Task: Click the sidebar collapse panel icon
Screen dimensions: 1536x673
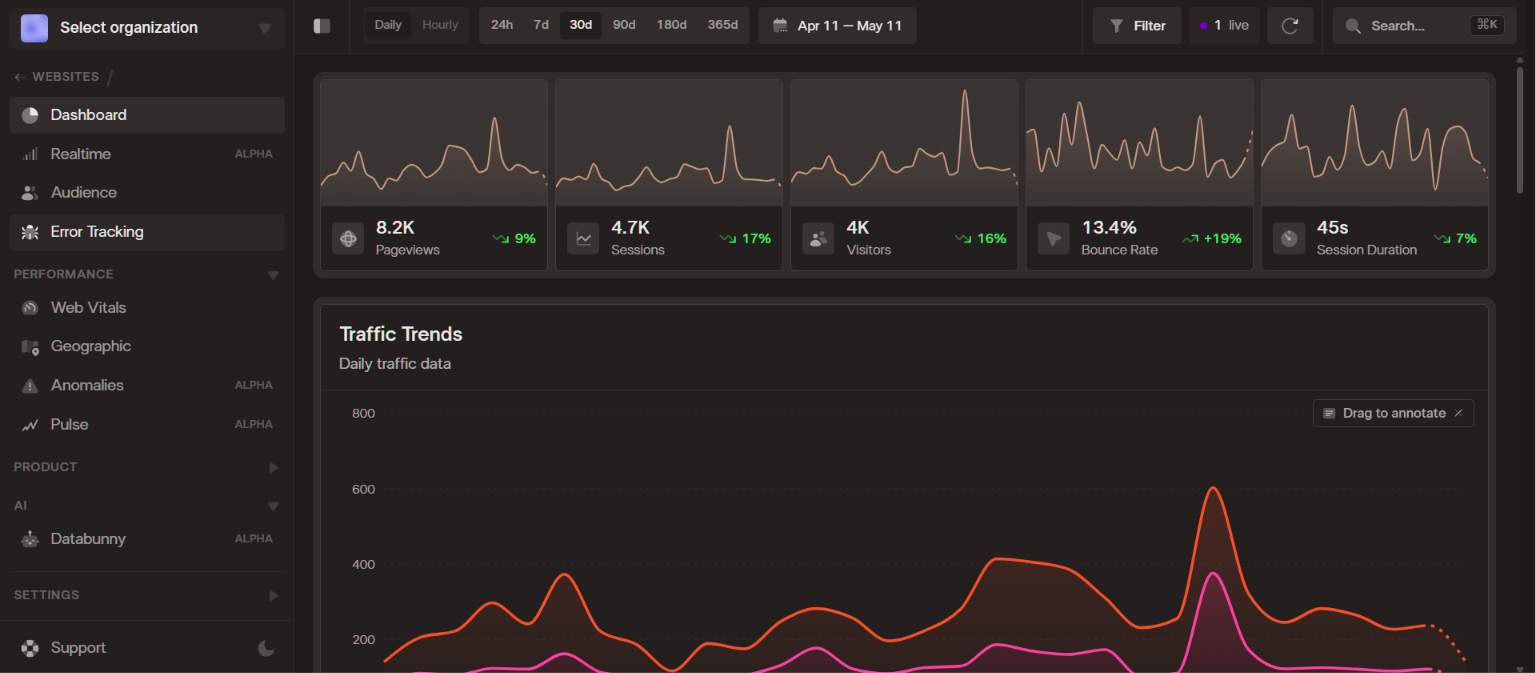Action: pyautogui.click(x=322, y=26)
